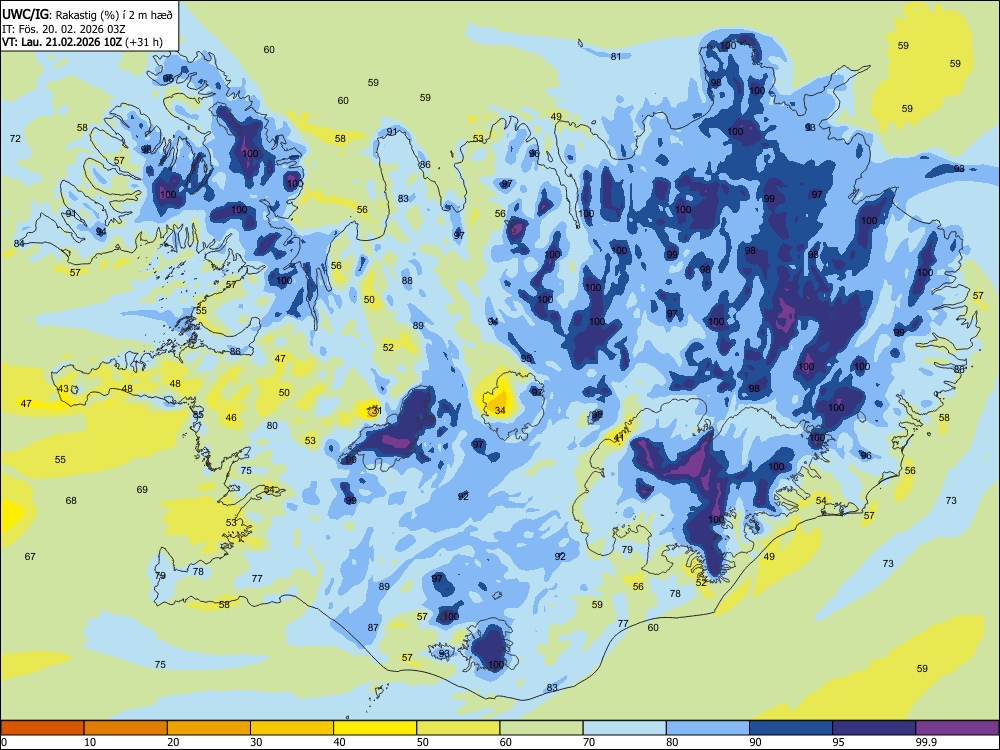
Task: Click the '34' humidity value on the map
Action: 500,410
